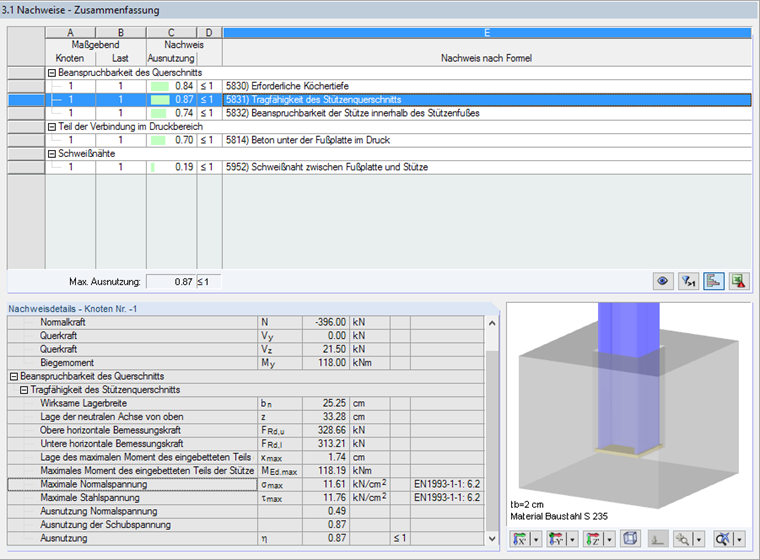
Task: Click small utilization bar 0.19
Action: click(153, 167)
